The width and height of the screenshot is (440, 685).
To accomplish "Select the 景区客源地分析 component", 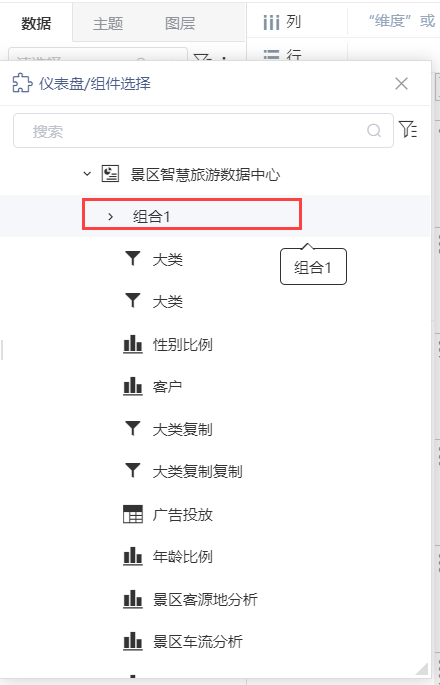I will (205, 599).
